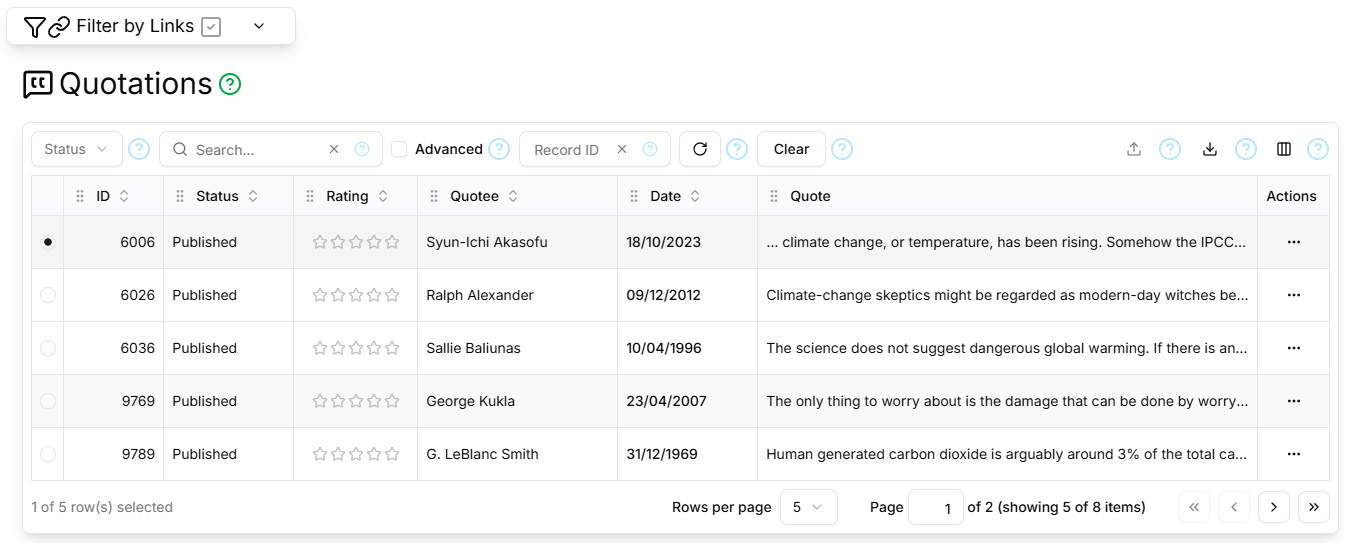Sort by the Status column header
Screen dimensions: 1346x543
click(x=227, y=196)
